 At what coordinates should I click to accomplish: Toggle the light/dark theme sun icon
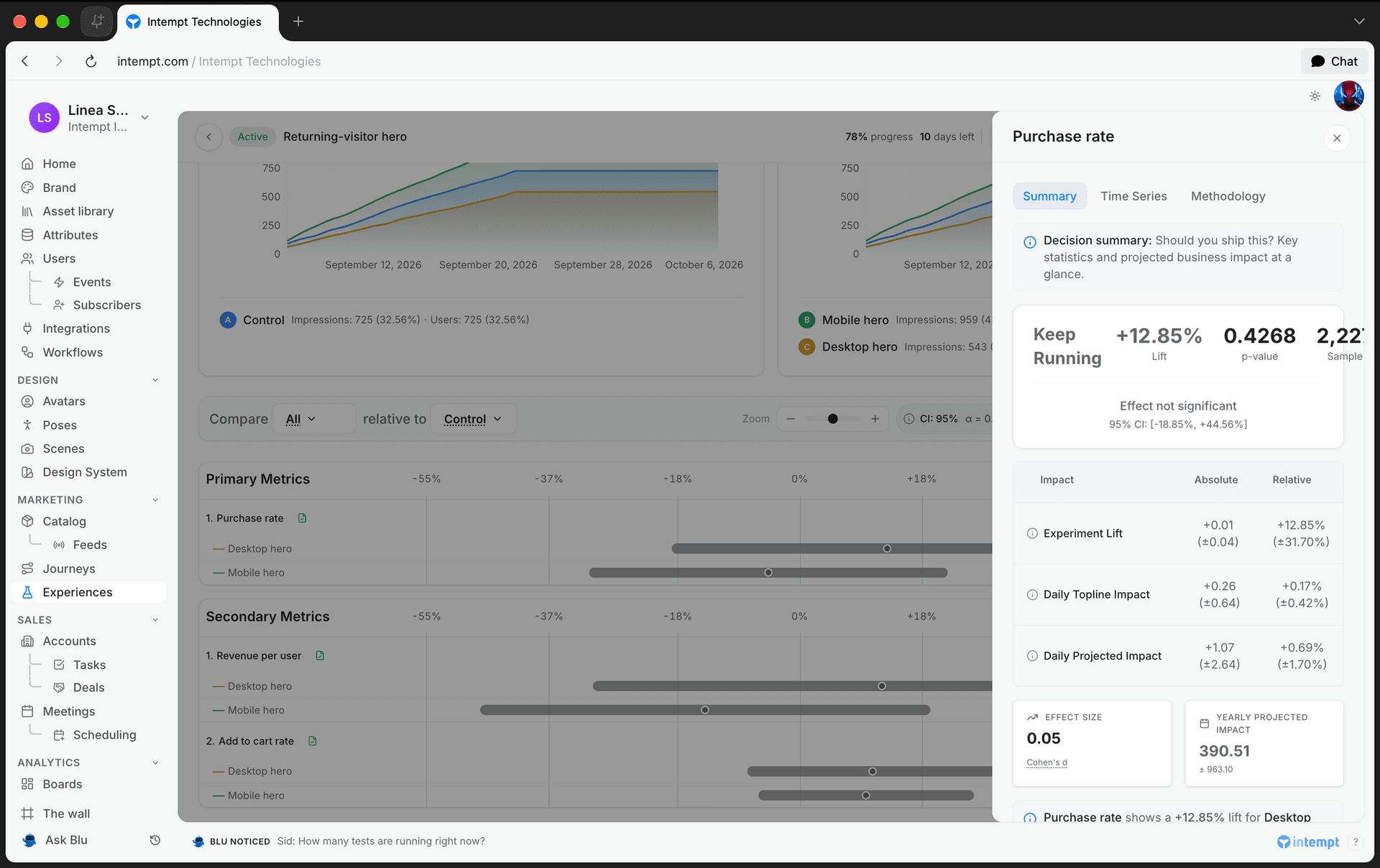pyautogui.click(x=1315, y=96)
